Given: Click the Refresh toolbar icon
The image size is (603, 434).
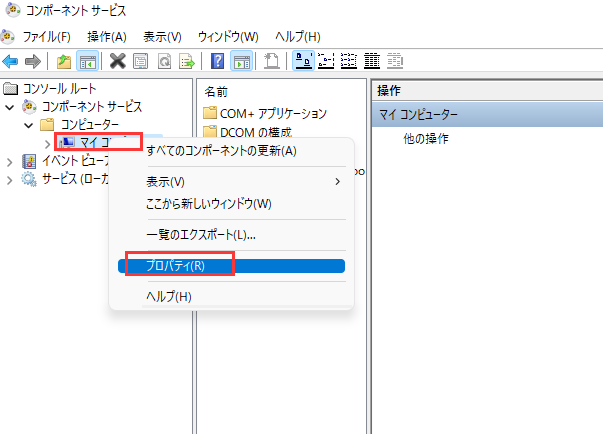Looking at the screenshot, I should click(164, 61).
